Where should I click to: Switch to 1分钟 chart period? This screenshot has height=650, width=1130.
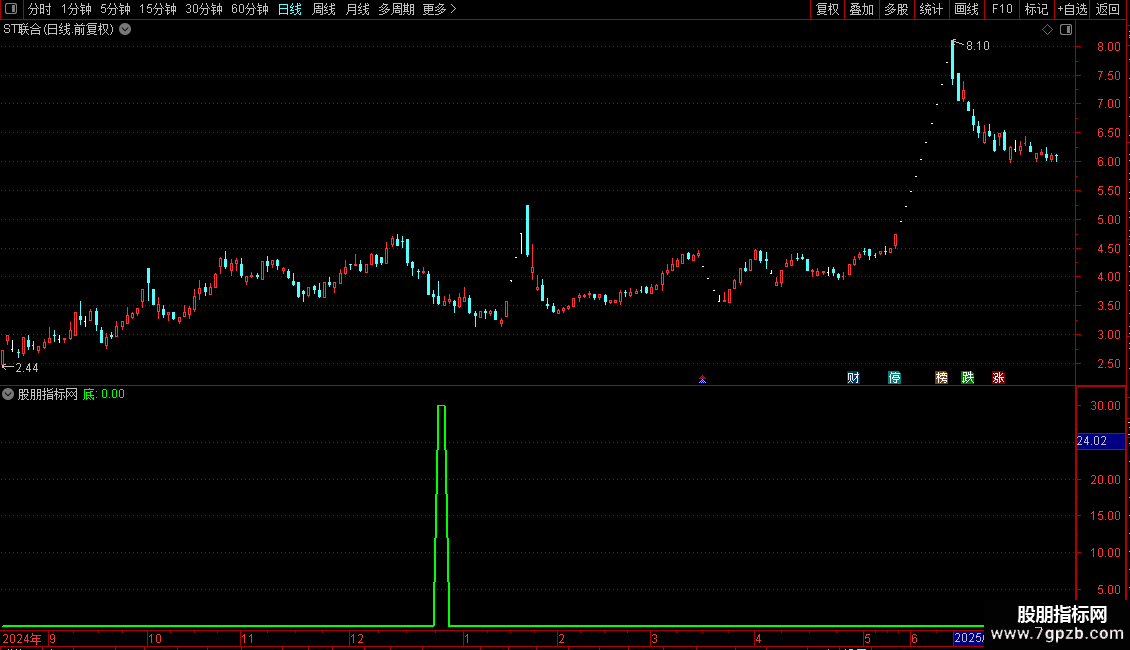76,9
